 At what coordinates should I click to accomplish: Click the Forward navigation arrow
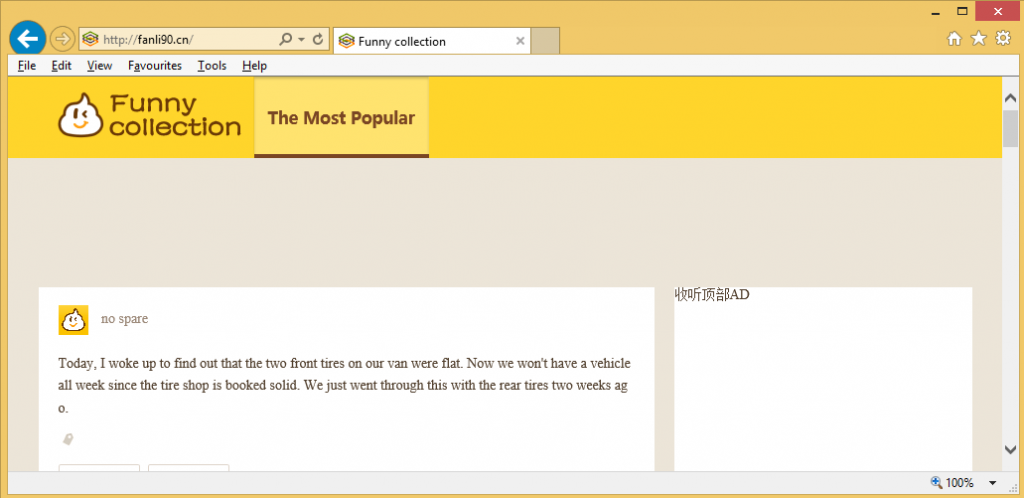click(x=62, y=39)
